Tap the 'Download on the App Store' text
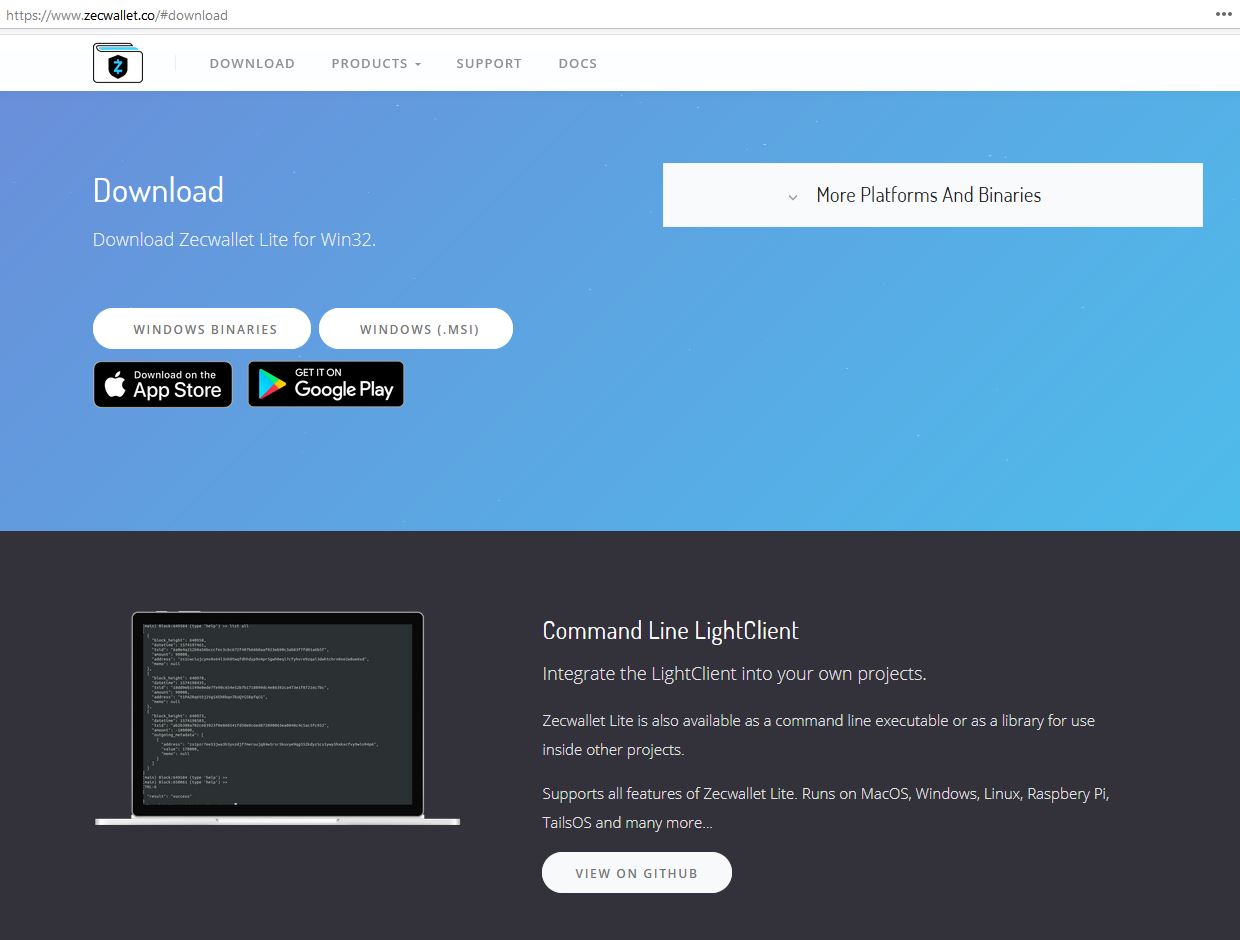Image resolution: width=1240 pixels, height=940 pixels. (x=177, y=386)
